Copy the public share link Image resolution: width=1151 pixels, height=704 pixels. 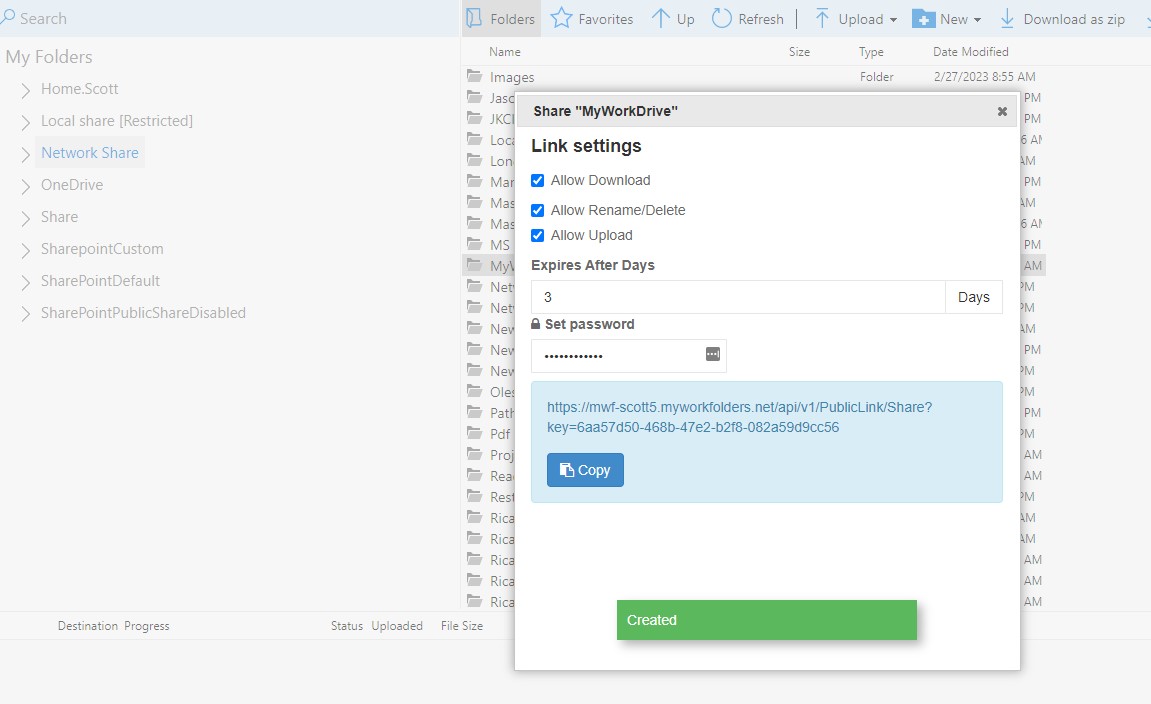point(585,470)
